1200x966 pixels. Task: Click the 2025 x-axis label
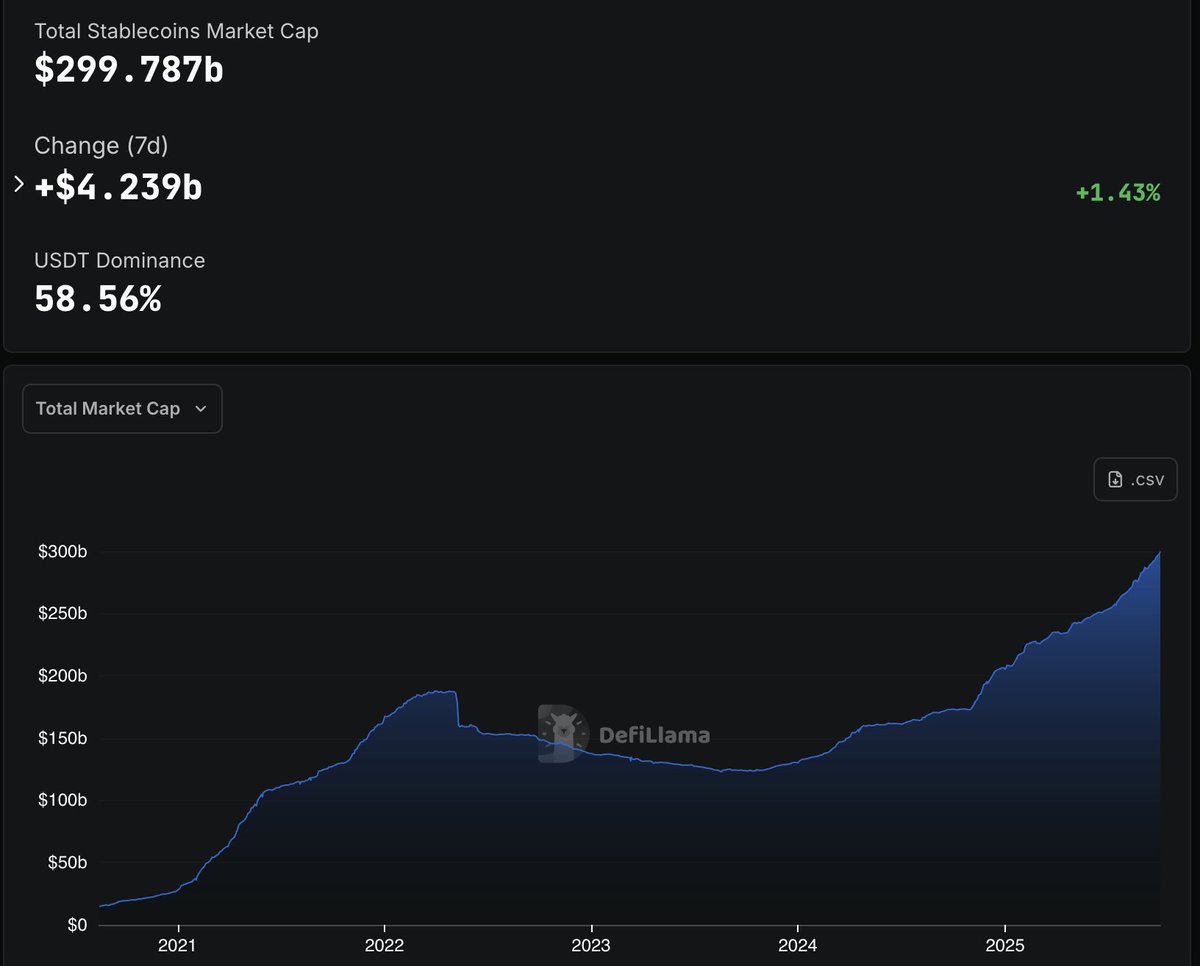(x=1004, y=944)
